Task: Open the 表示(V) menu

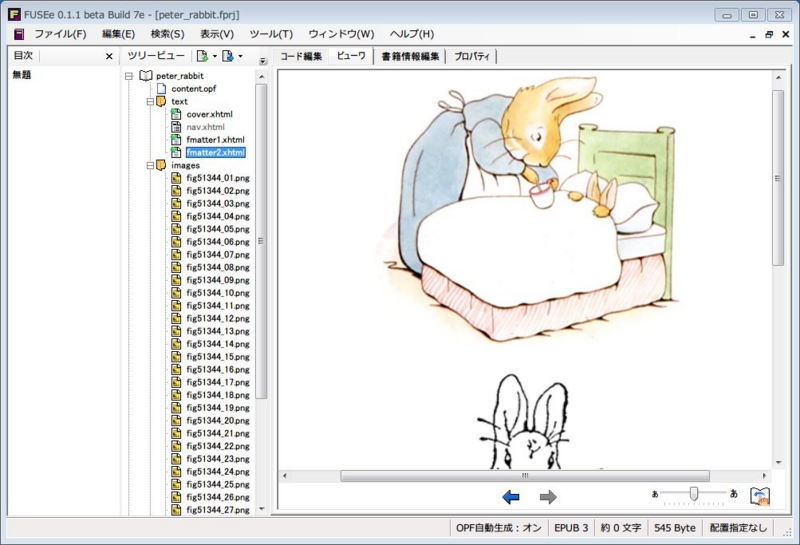Action: coord(217,34)
